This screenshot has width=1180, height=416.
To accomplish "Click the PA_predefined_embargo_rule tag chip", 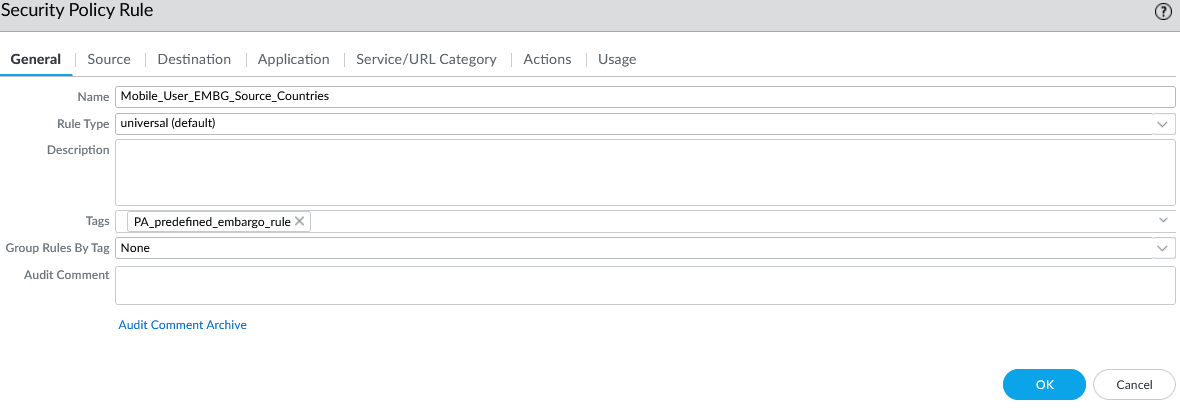I will (x=211, y=221).
